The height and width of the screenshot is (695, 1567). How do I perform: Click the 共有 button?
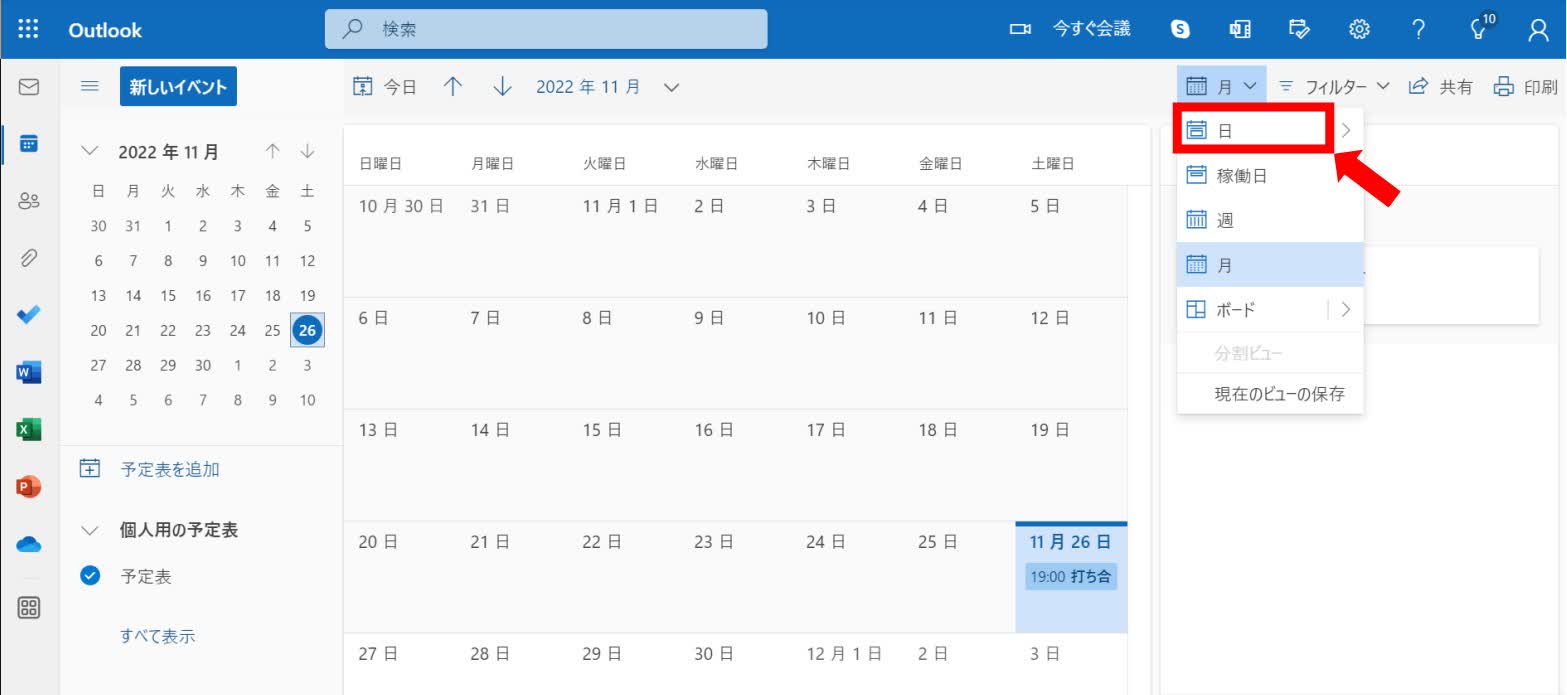1440,87
